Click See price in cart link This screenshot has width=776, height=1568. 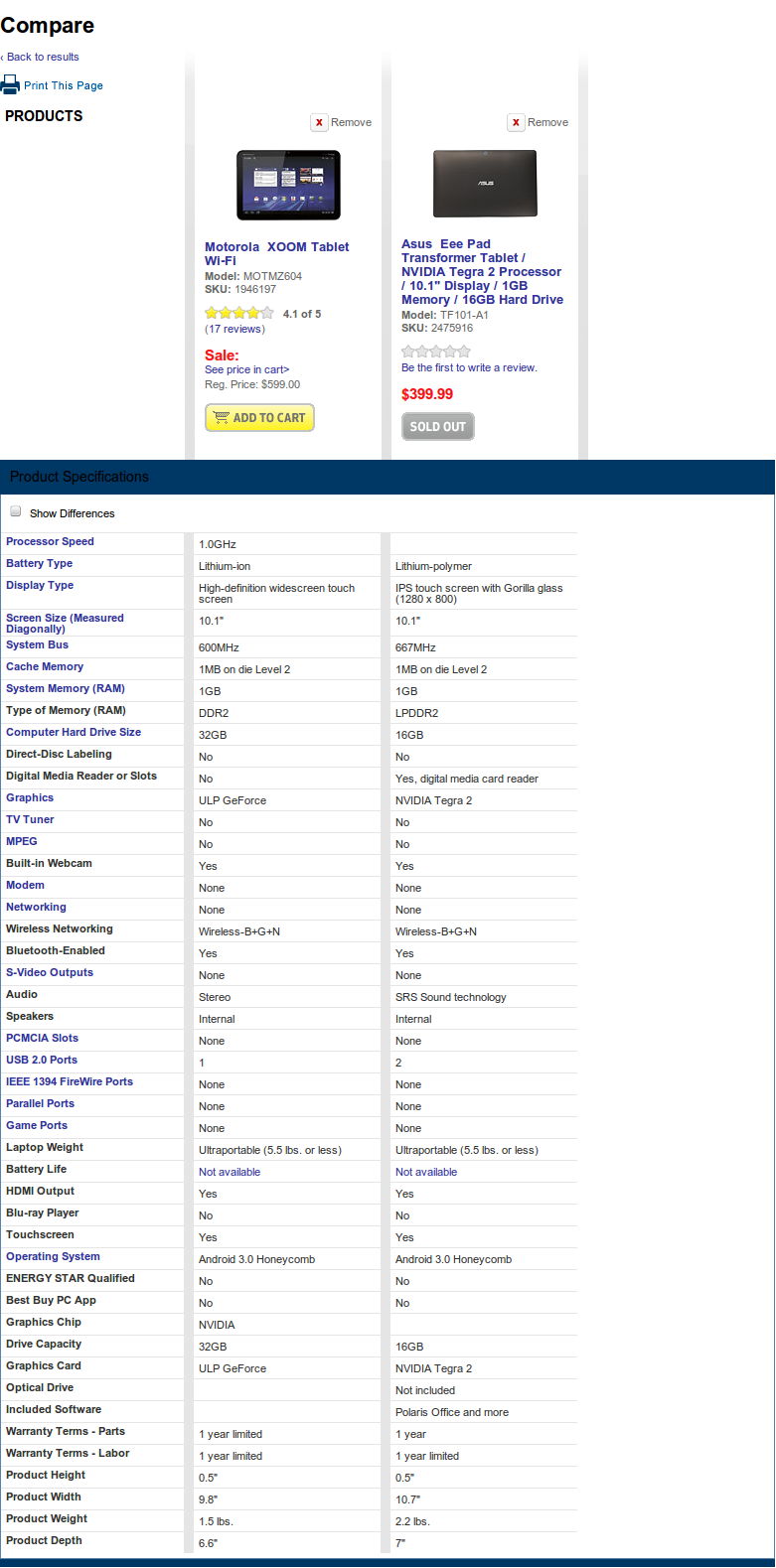click(246, 369)
